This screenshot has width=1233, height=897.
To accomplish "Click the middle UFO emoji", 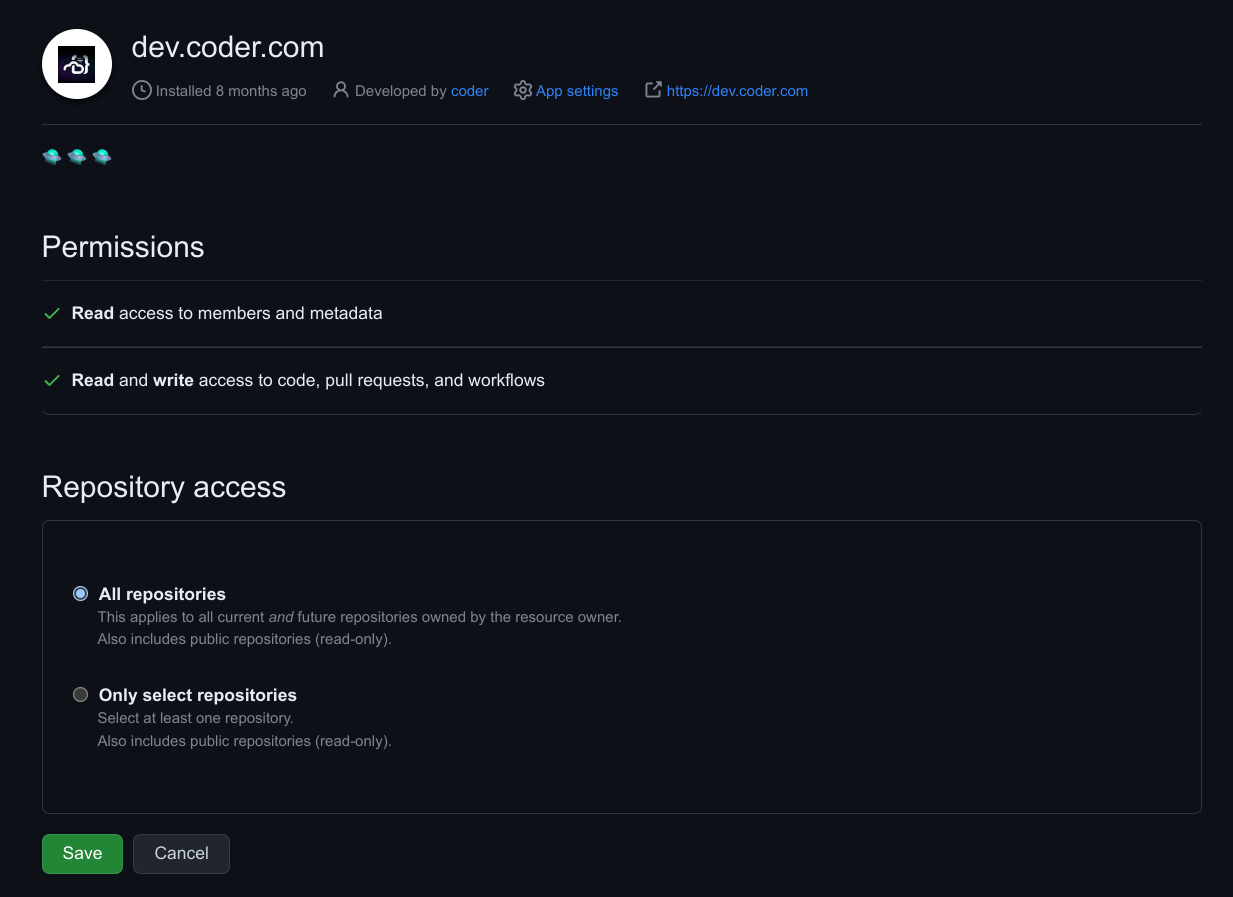I will coord(77,156).
